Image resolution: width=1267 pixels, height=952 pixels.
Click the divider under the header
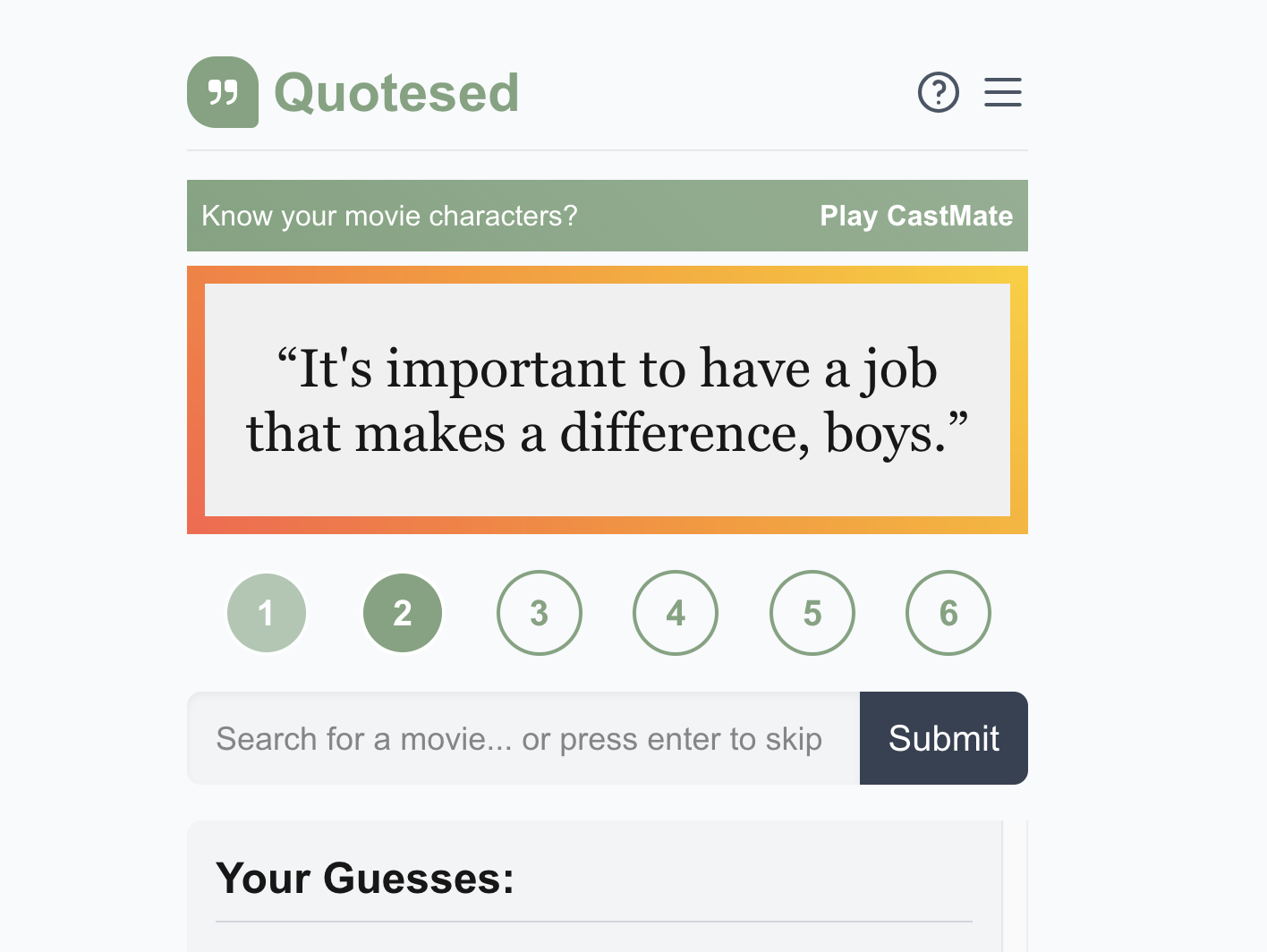pyautogui.click(x=608, y=149)
